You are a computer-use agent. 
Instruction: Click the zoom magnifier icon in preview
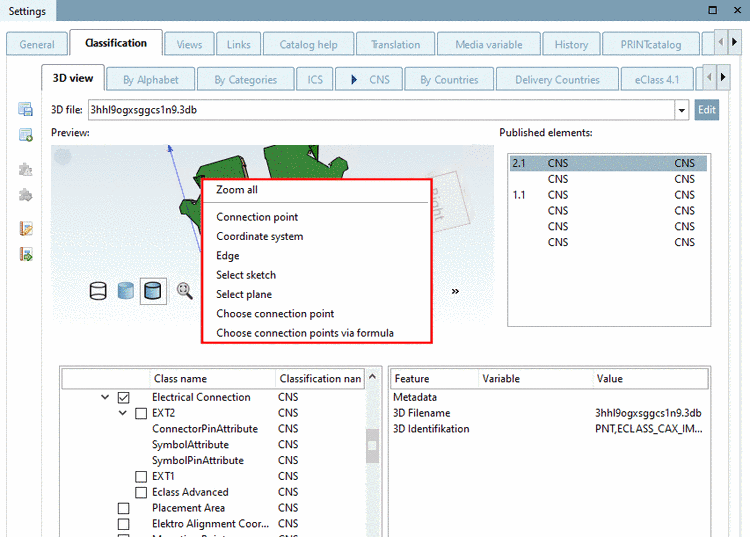pyautogui.click(x=185, y=291)
